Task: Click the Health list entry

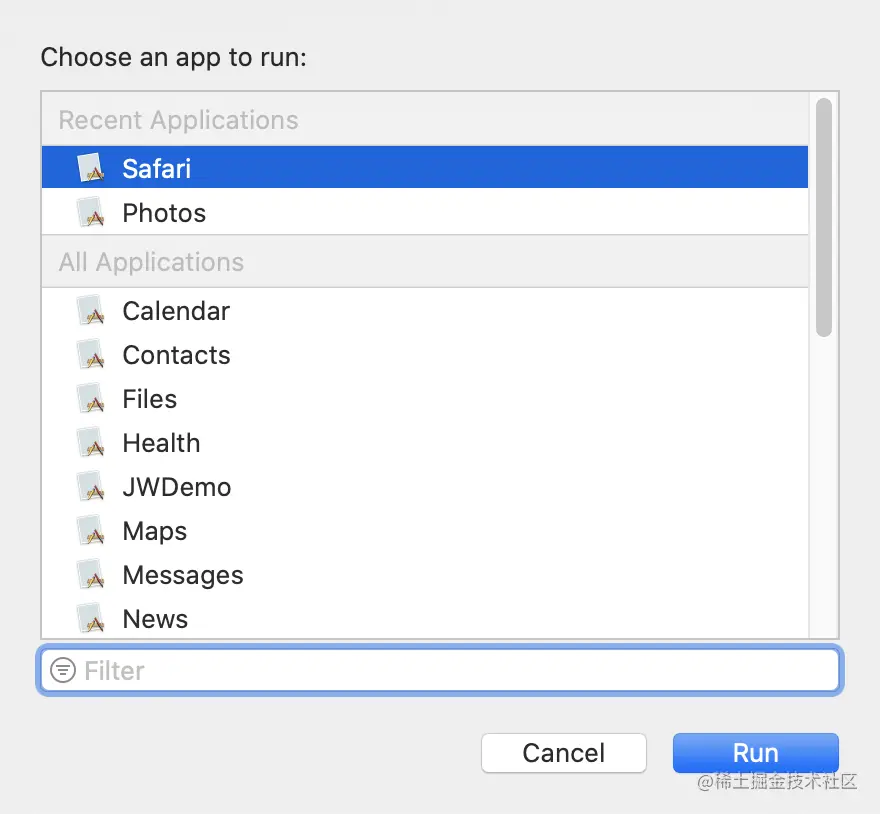Action: [161, 443]
